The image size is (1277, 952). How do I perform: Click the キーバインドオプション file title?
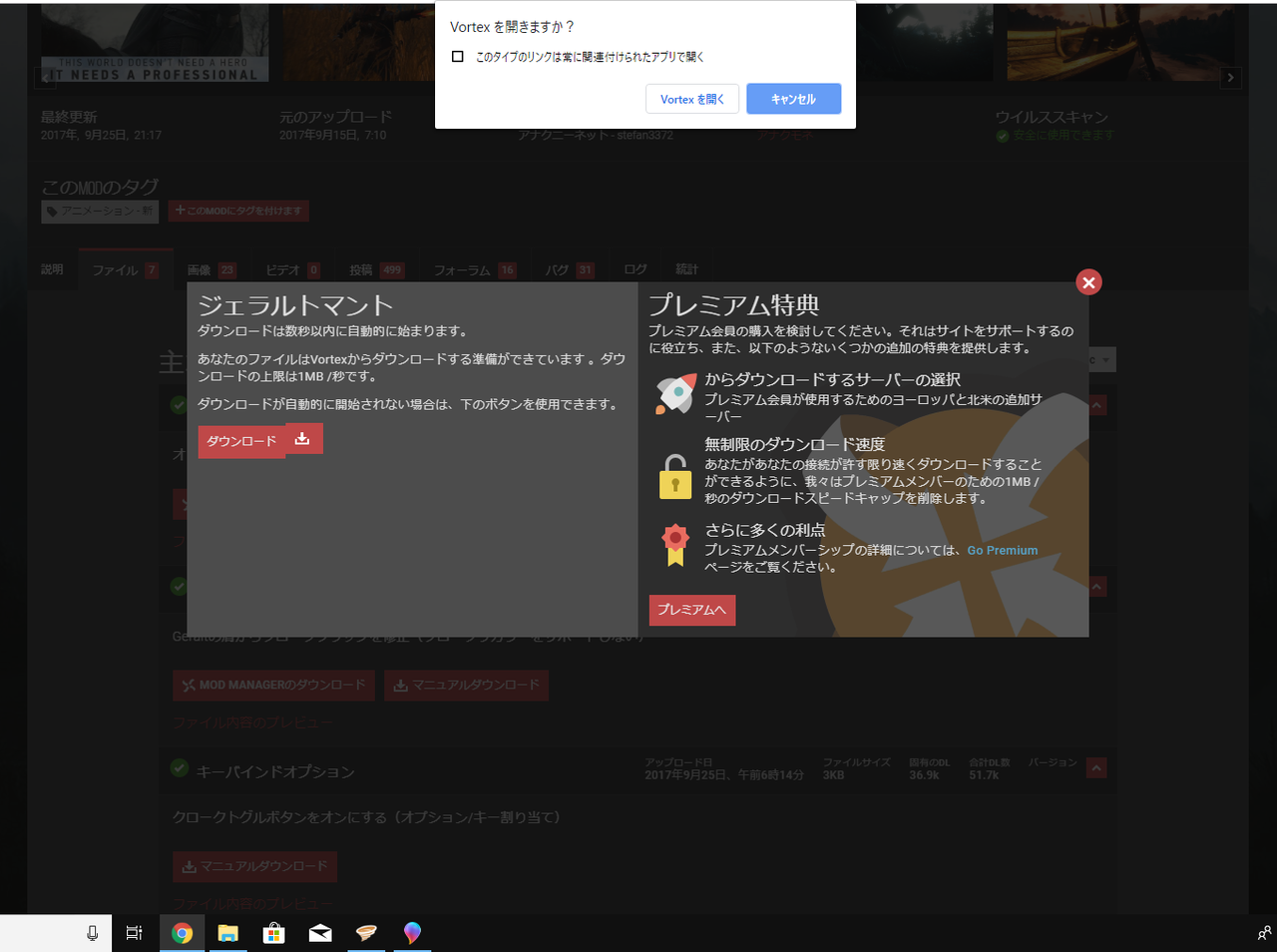coord(275,771)
